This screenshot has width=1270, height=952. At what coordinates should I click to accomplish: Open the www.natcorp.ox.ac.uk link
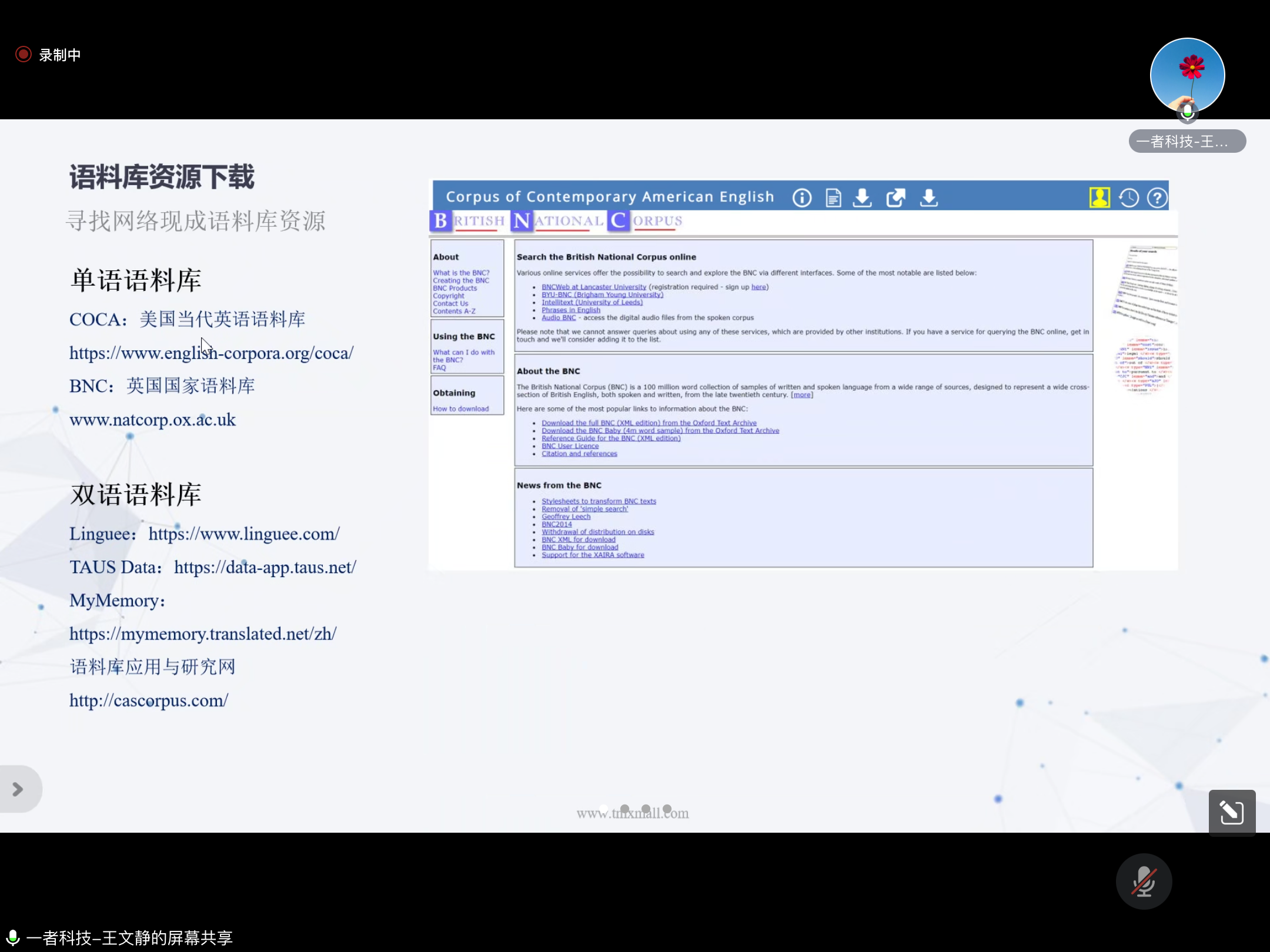point(152,420)
